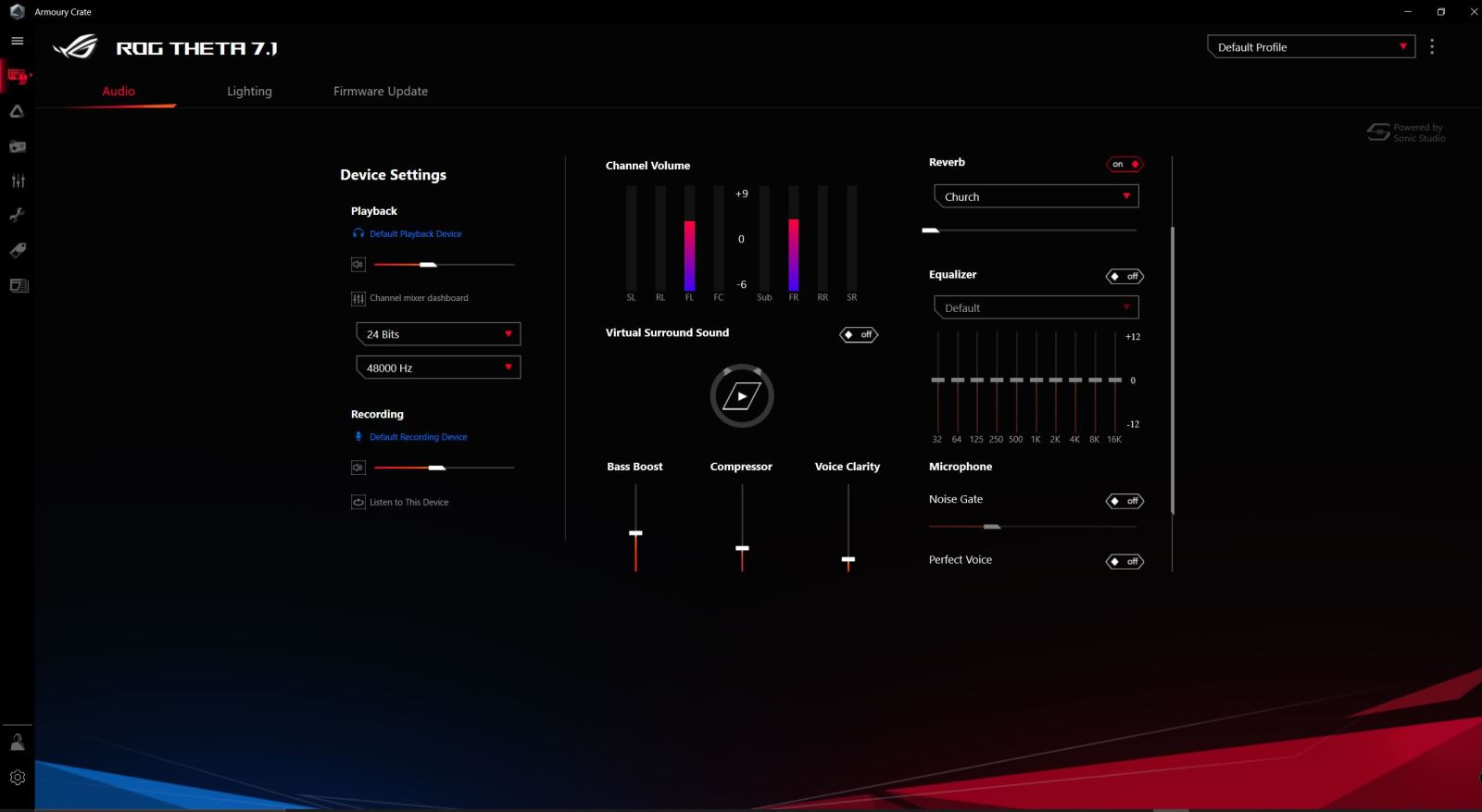Click the FC channel volume bar

pos(719,239)
